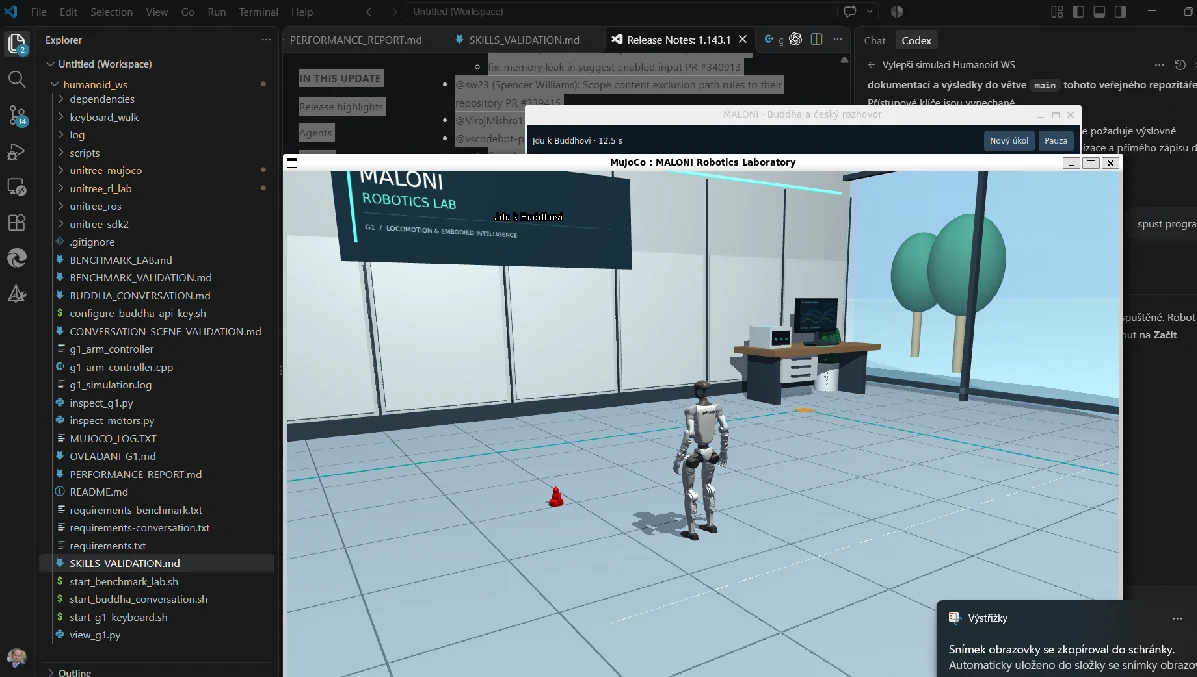
Task: Open the File menu
Action: pos(39,11)
